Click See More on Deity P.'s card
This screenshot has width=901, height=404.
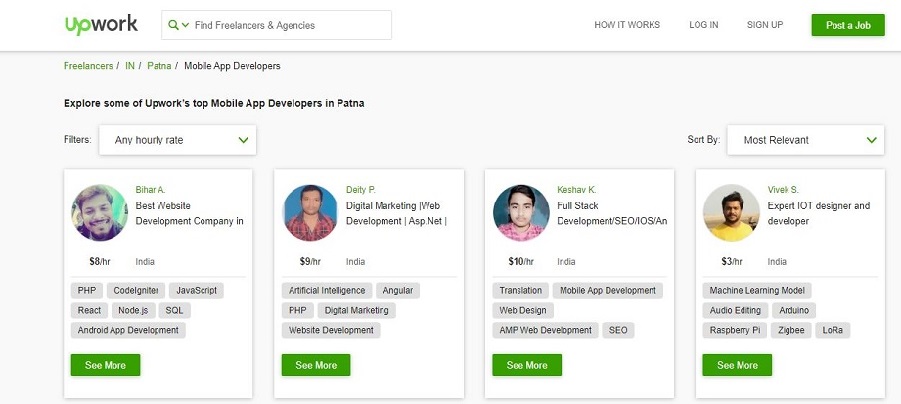pos(316,365)
